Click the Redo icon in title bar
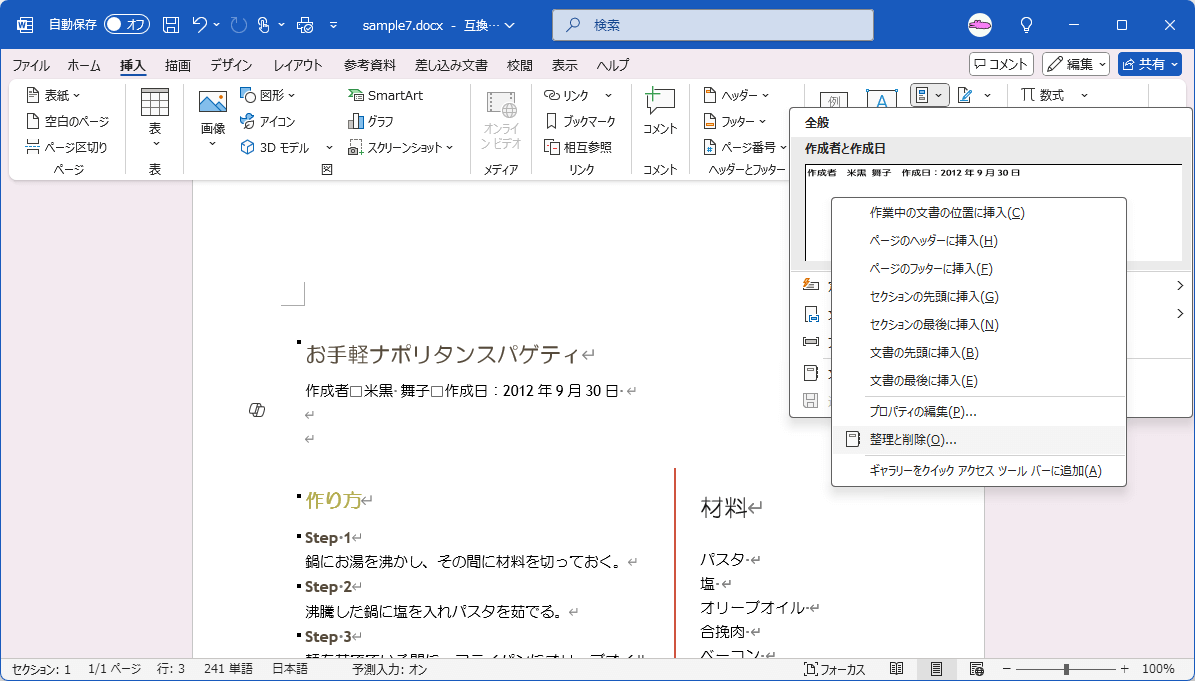 pyautogui.click(x=239, y=25)
